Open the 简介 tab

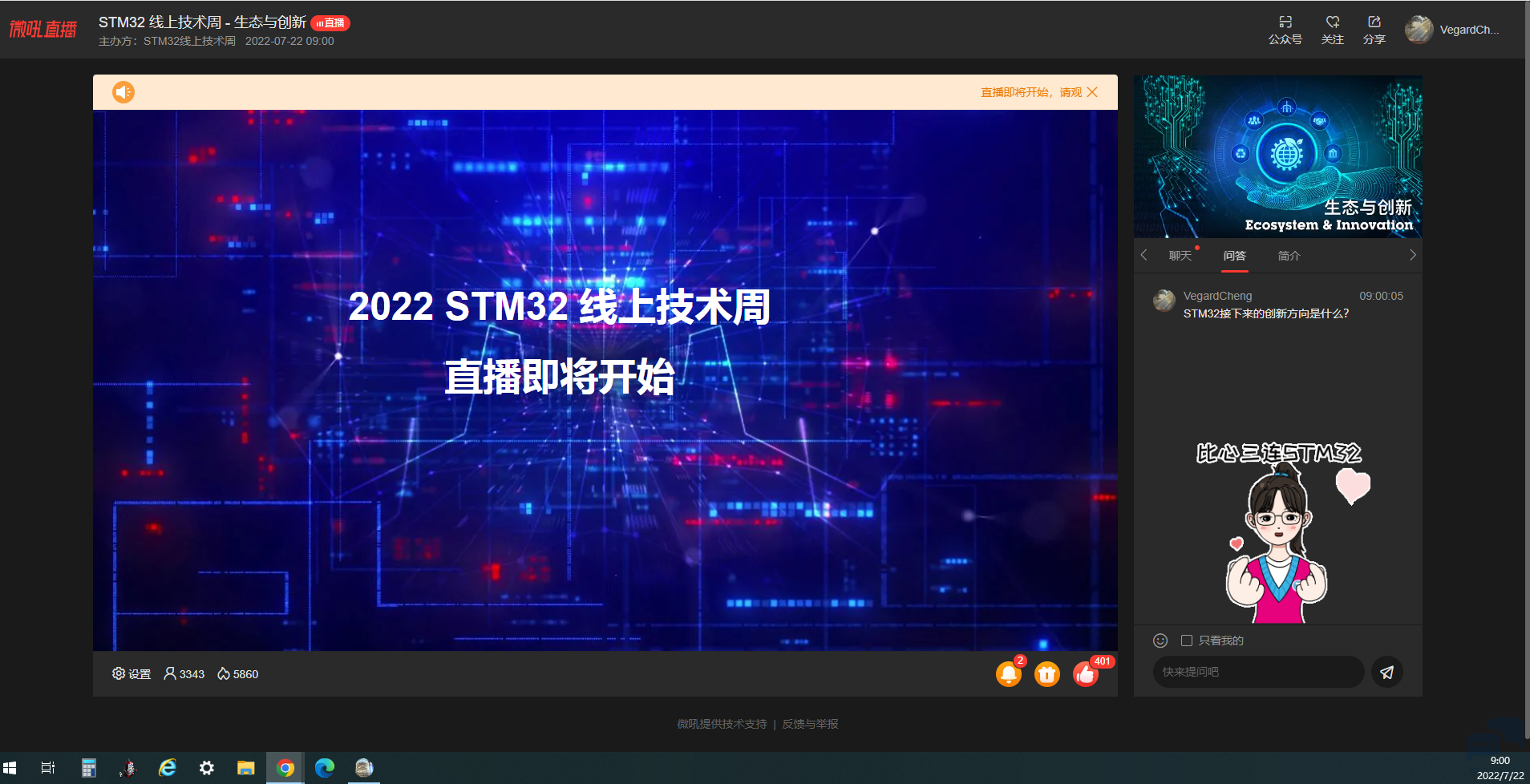coord(1289,256)
